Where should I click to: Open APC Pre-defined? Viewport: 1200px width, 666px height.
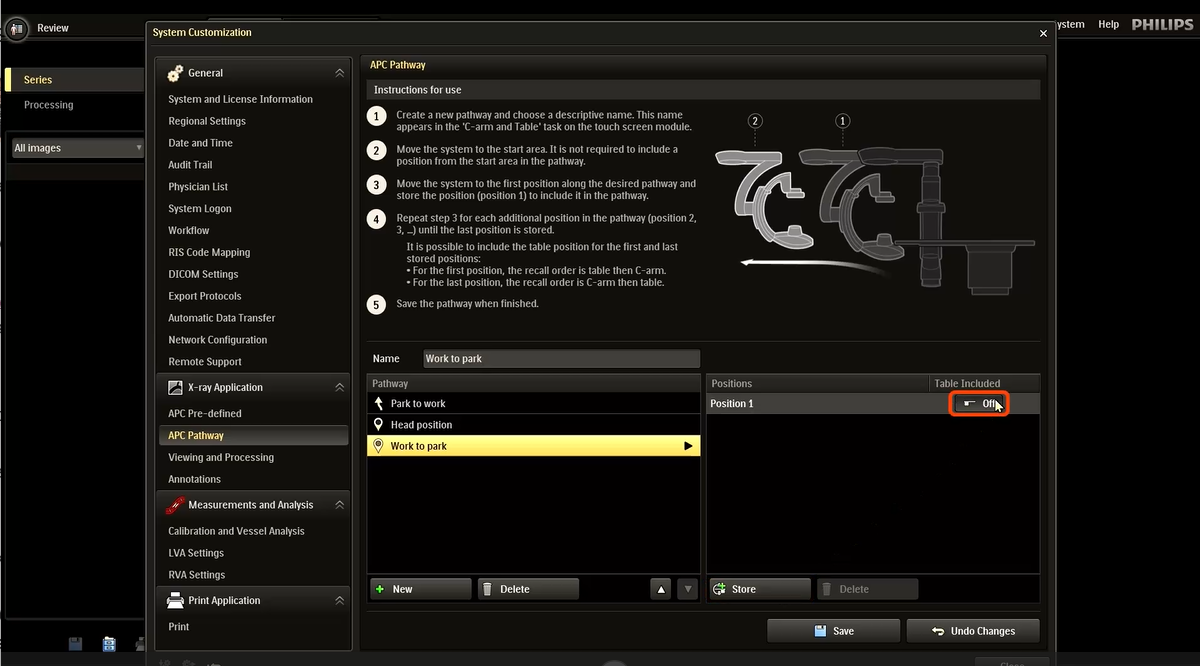pyautogui.click(x=205, y=414)
